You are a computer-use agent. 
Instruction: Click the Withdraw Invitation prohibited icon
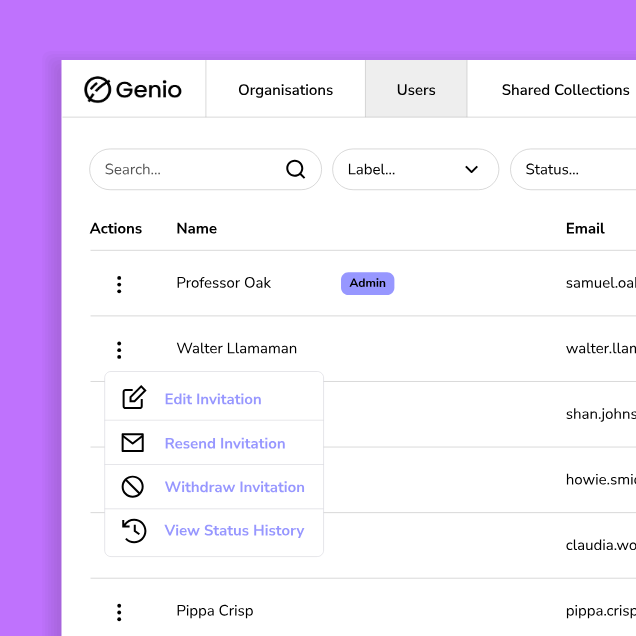pyautogui.click(x=133, y=487)
